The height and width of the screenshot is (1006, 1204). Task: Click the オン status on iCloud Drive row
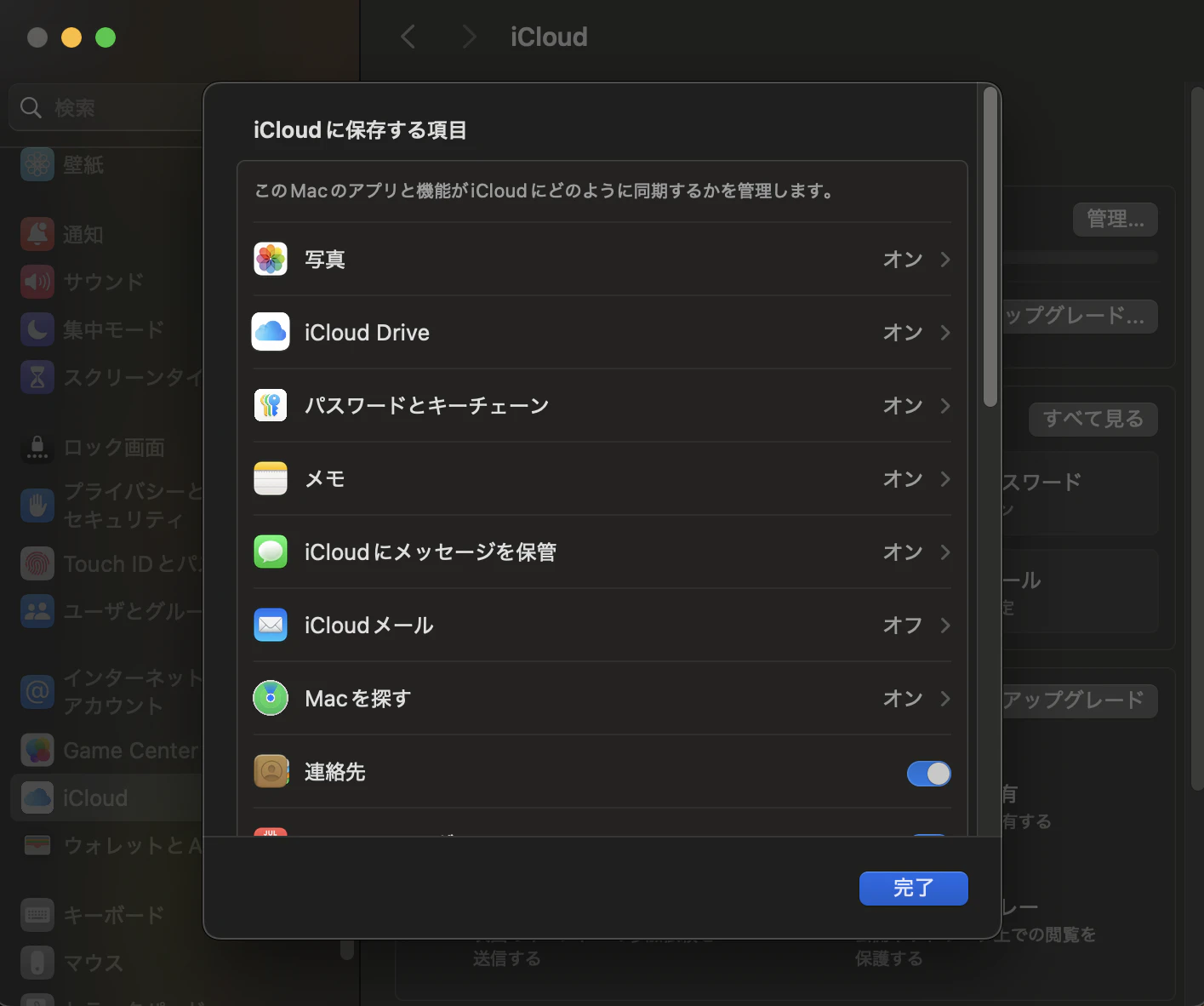pos(903,332)
